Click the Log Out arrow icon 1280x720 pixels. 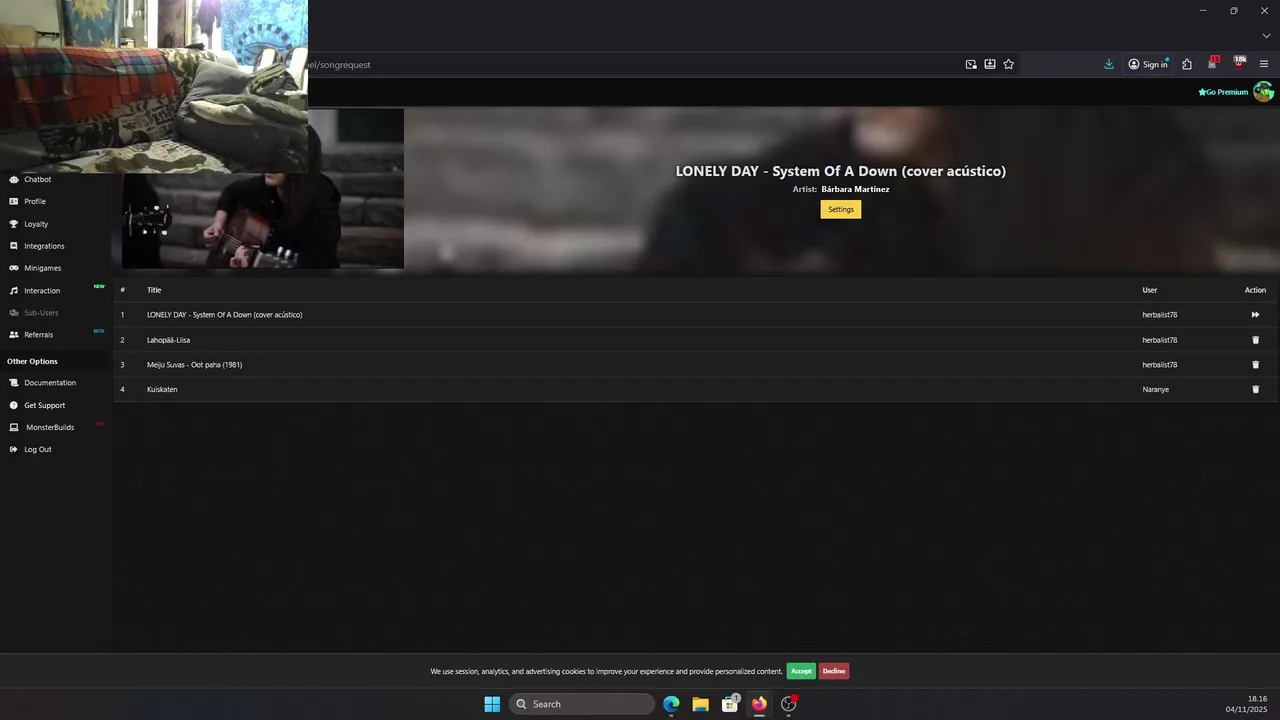14,450
